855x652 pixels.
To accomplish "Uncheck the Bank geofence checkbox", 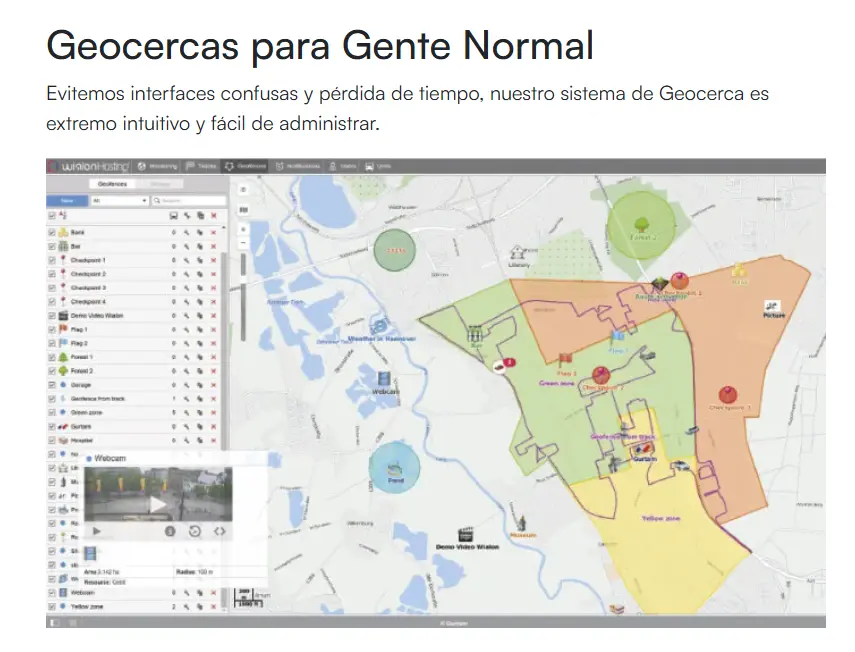I will tap(52, 232).
